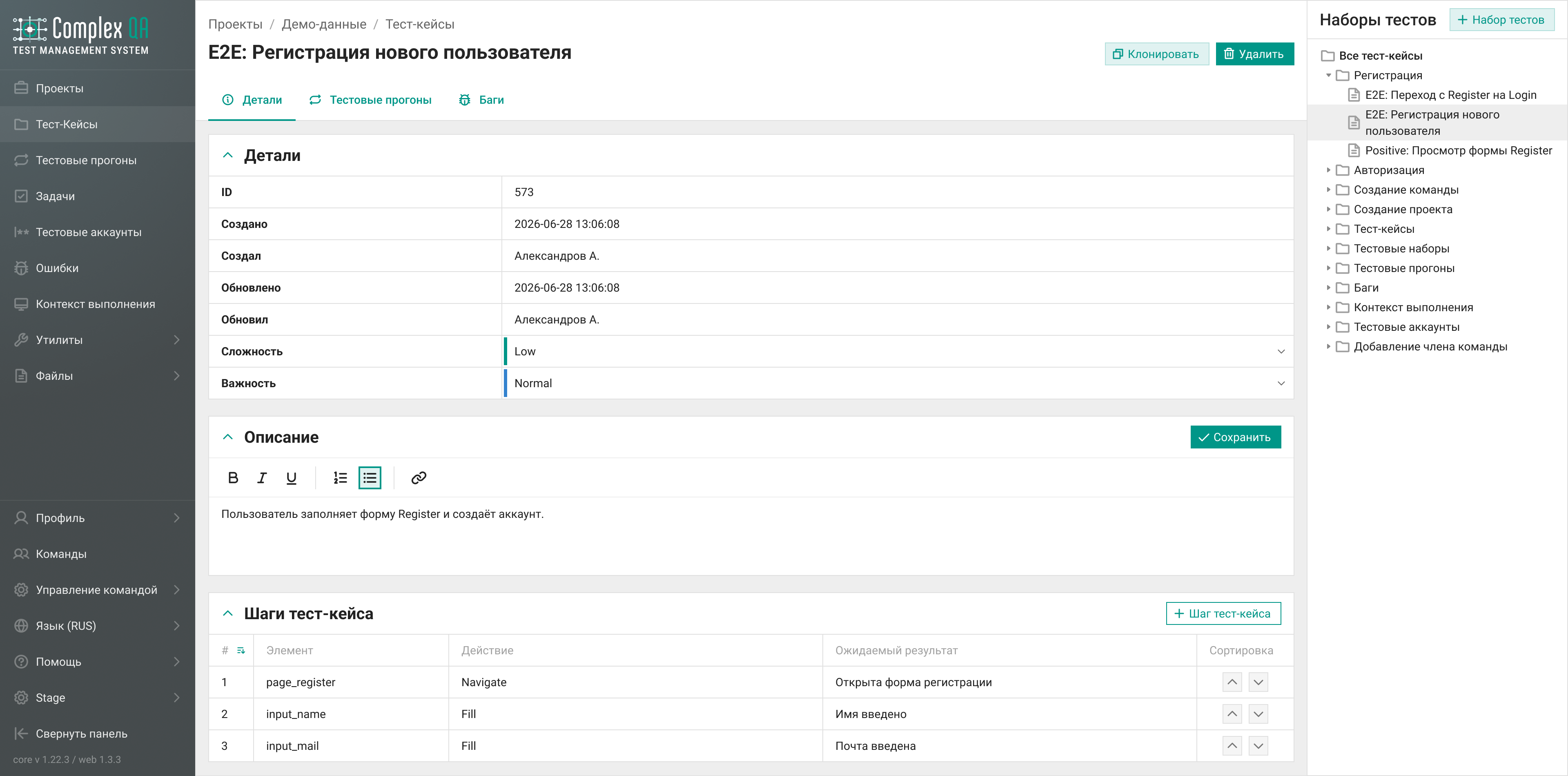
Task: Open the Язык (RUS) language menu
Action: (x=98, y=626)
